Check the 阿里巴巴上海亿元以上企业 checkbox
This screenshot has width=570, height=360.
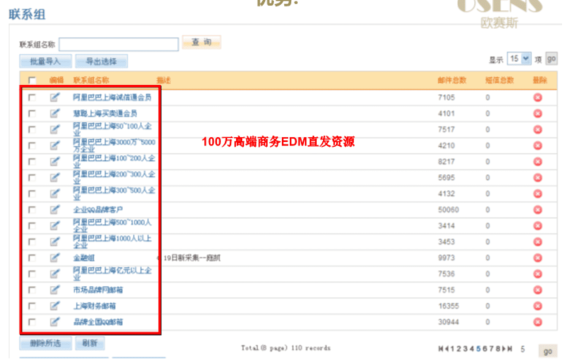pos(32,274)
